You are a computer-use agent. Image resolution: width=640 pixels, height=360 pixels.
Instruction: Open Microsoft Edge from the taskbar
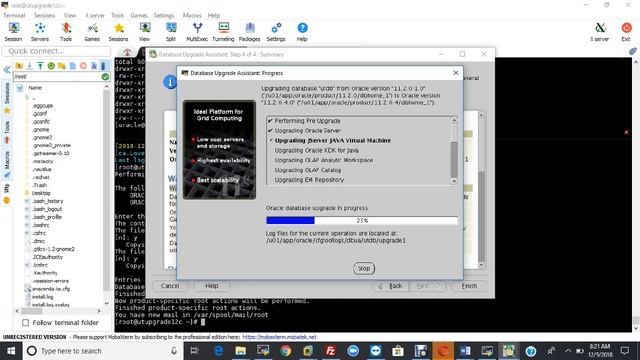tap(218, 351)
